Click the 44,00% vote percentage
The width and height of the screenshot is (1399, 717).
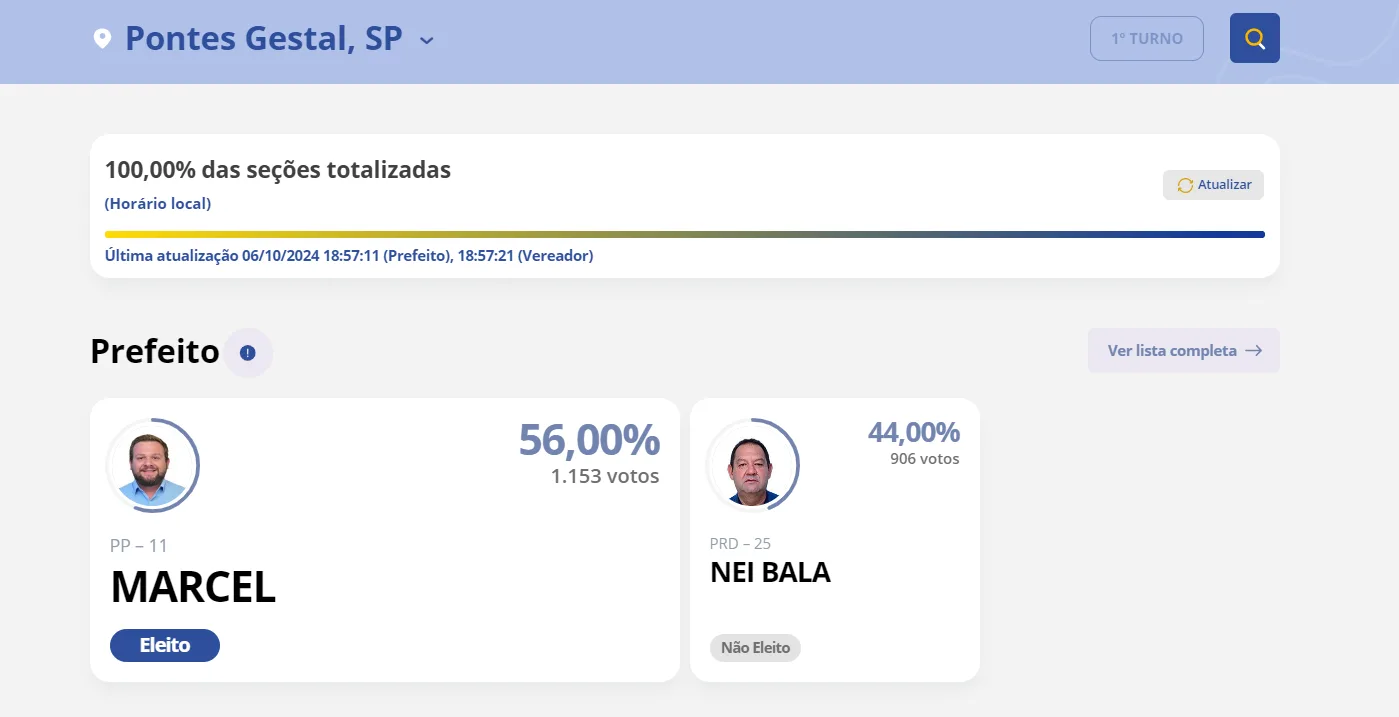pos(914,432)
